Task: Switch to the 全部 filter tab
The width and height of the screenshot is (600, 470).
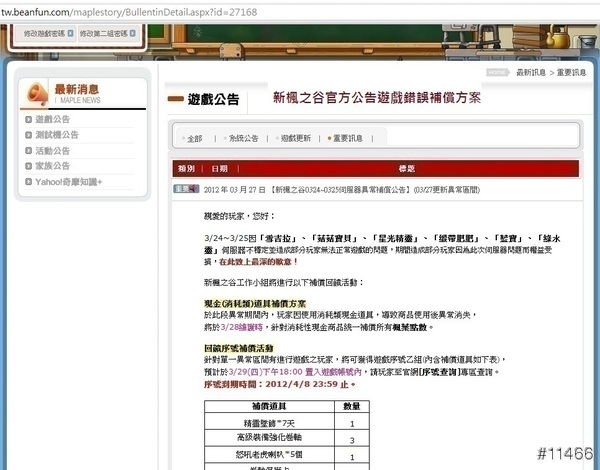Action: pos(193,138)
